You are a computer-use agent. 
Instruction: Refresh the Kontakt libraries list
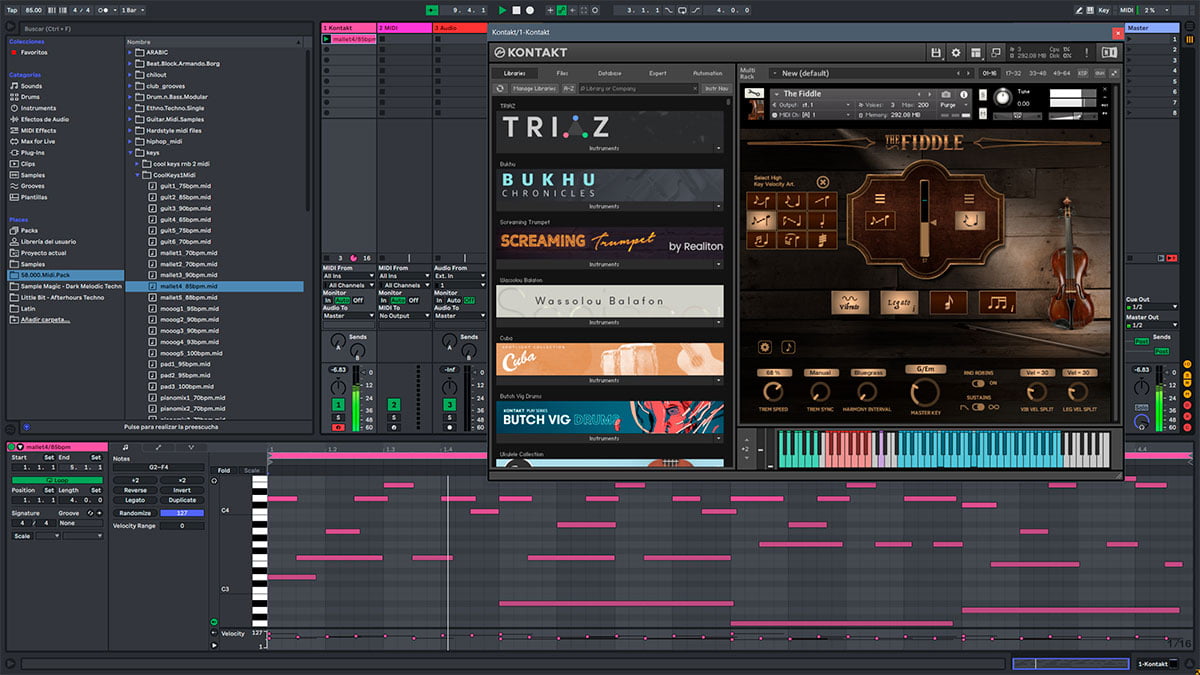point(501,88)
